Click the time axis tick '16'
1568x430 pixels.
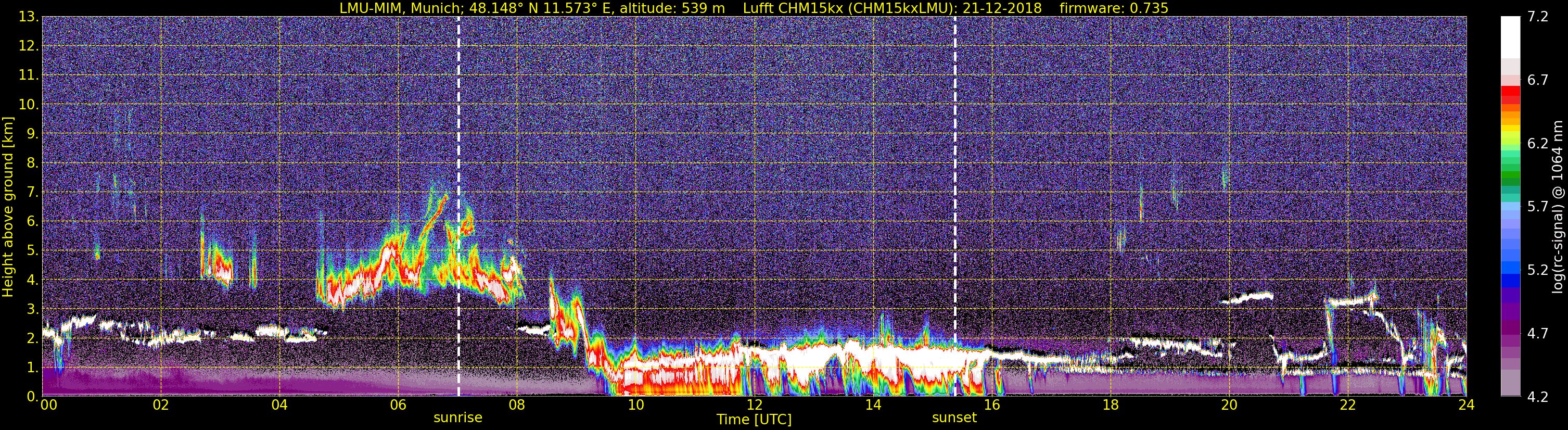pyautogui.click(x=991, y=406)
